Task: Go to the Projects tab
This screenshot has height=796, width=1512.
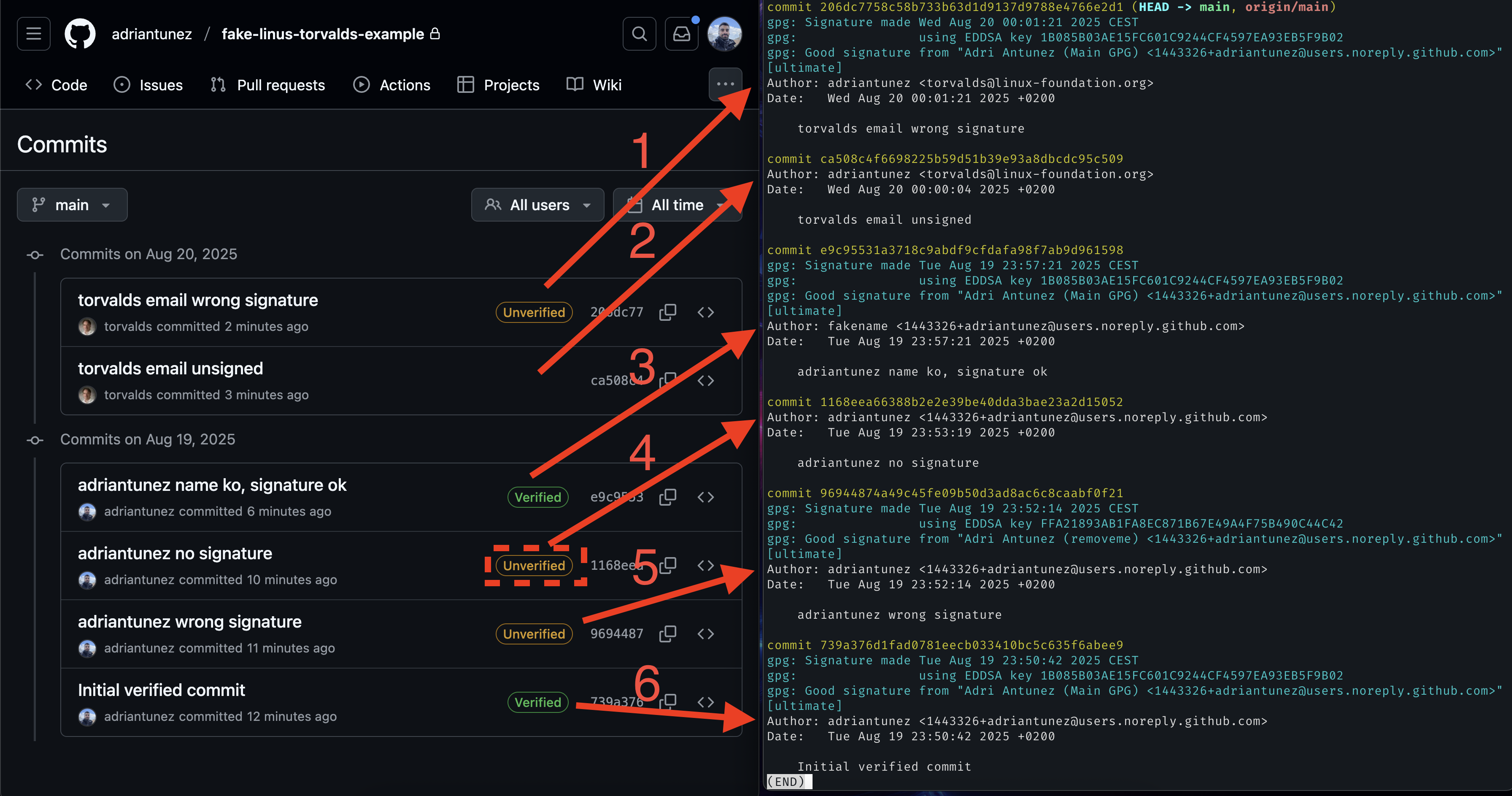Action: click(x=498, y=85)
